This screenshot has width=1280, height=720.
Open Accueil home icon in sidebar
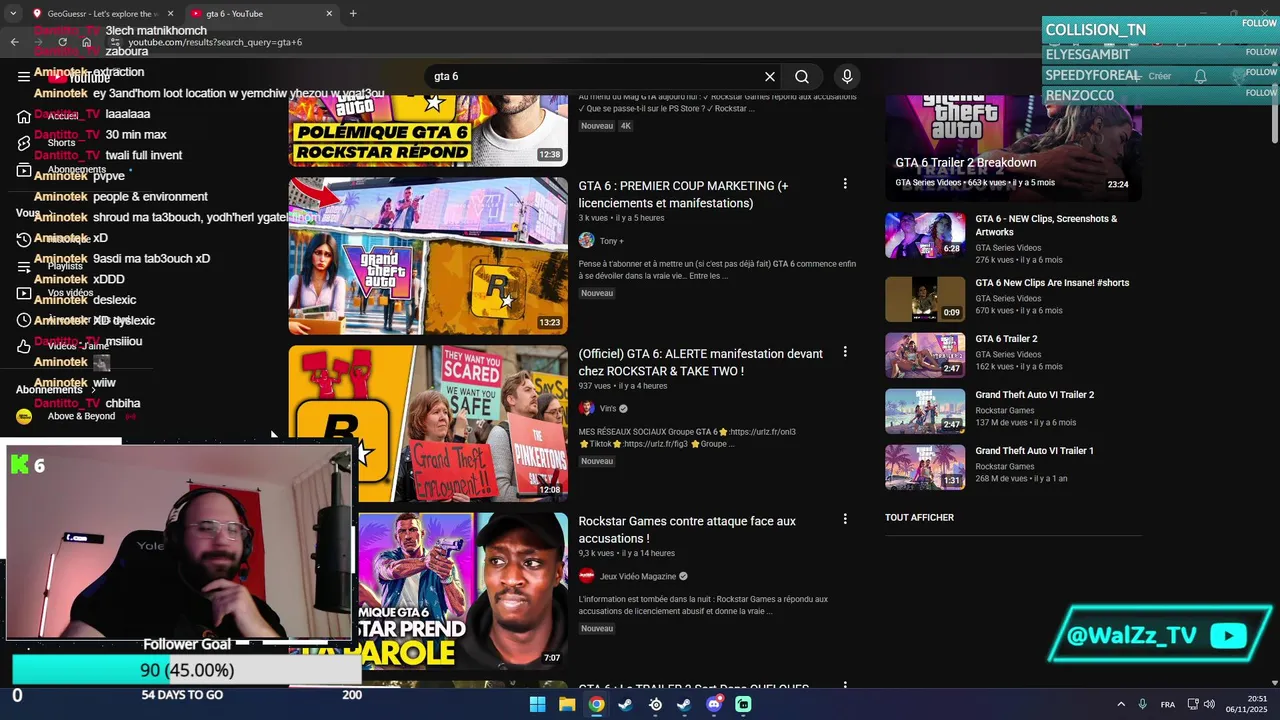coord(24,116)
